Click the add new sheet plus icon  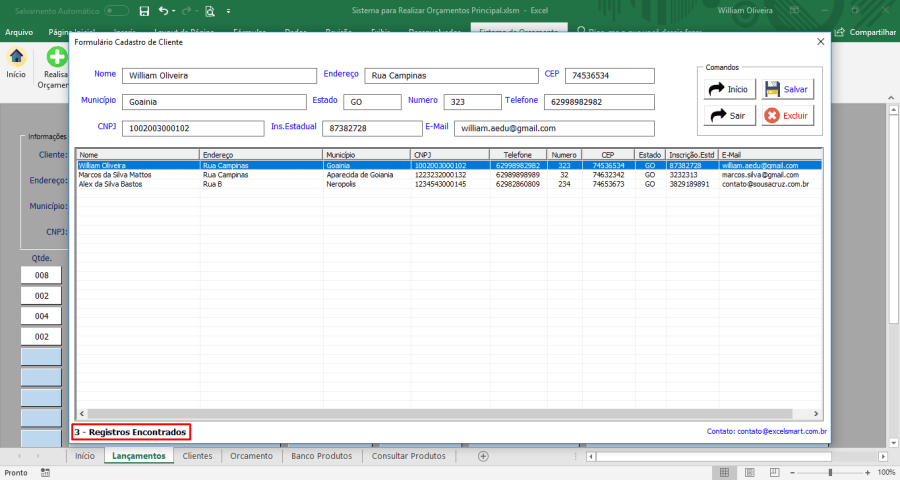pyautogui.click(x=483, y=456)
